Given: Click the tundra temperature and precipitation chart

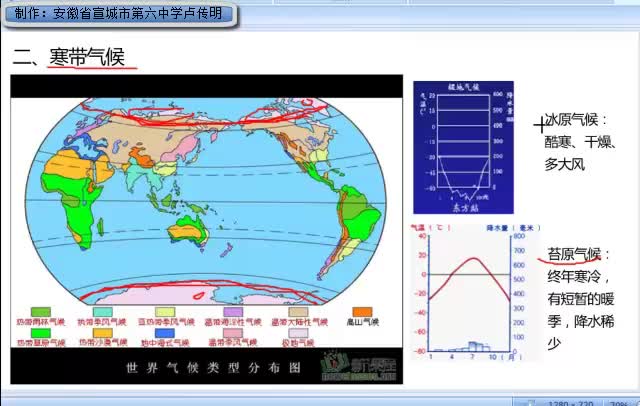Looking at the screenshot, I should pos(476,292).
